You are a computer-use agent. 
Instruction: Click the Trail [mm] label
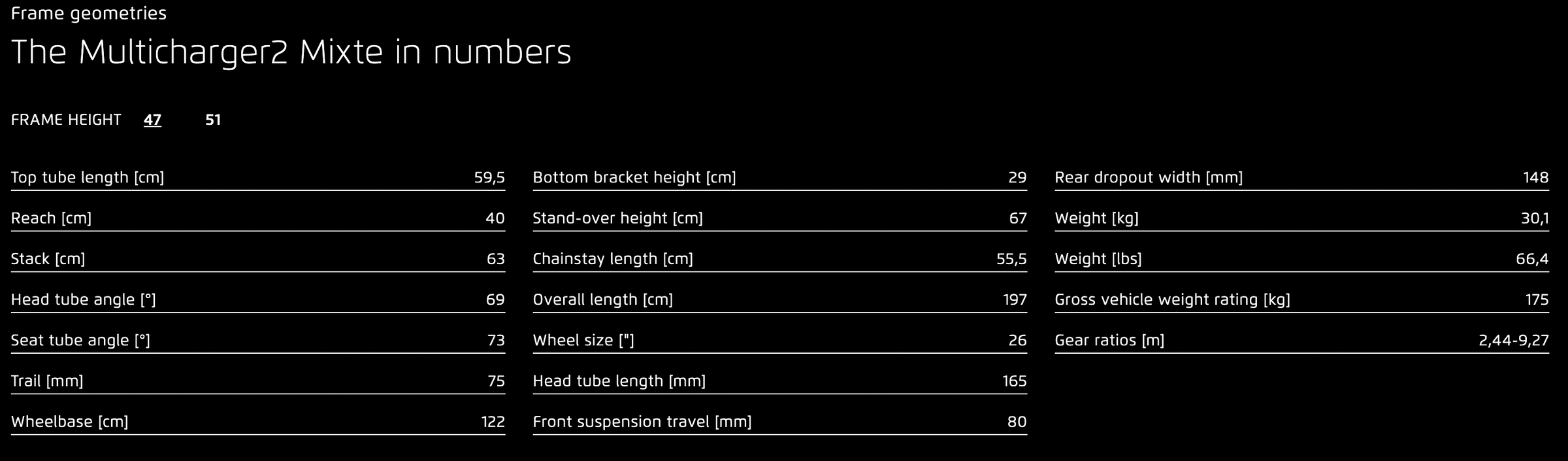(47, 381)
